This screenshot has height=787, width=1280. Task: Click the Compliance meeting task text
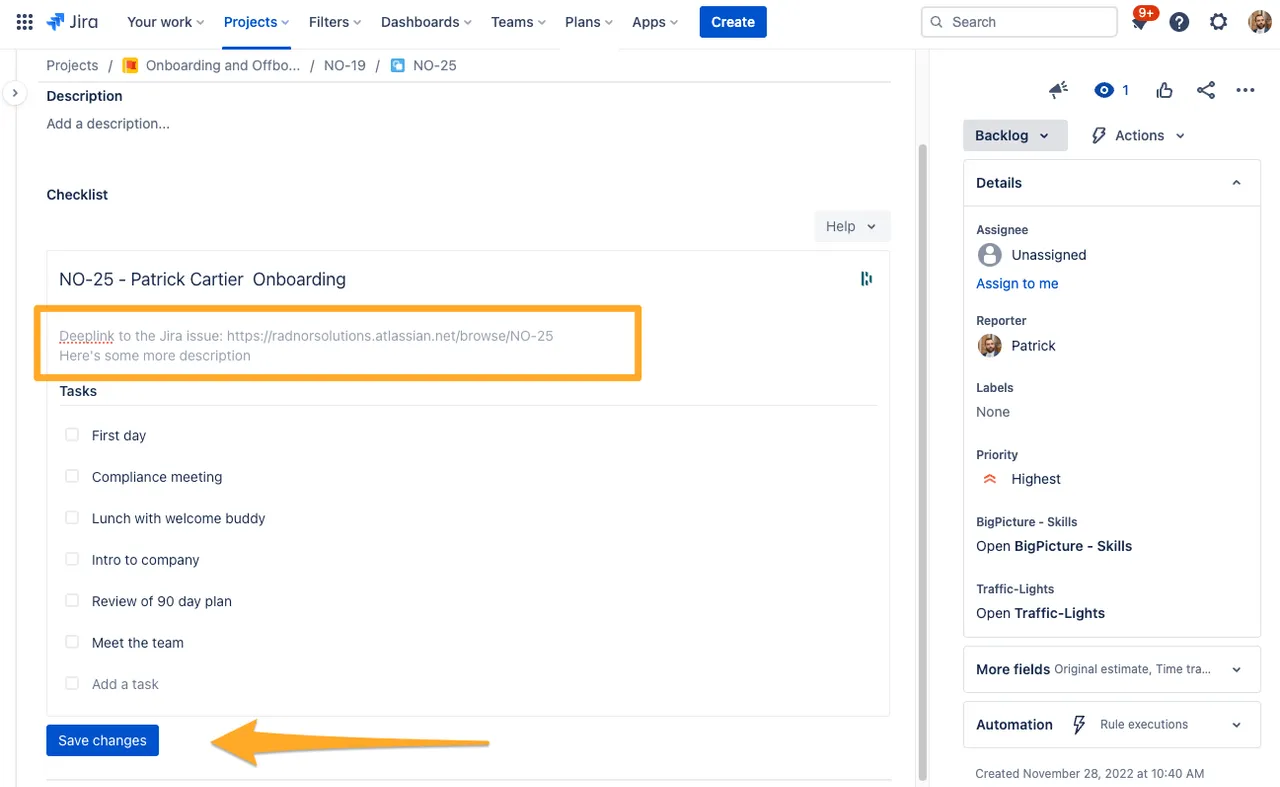coord(157,477)
